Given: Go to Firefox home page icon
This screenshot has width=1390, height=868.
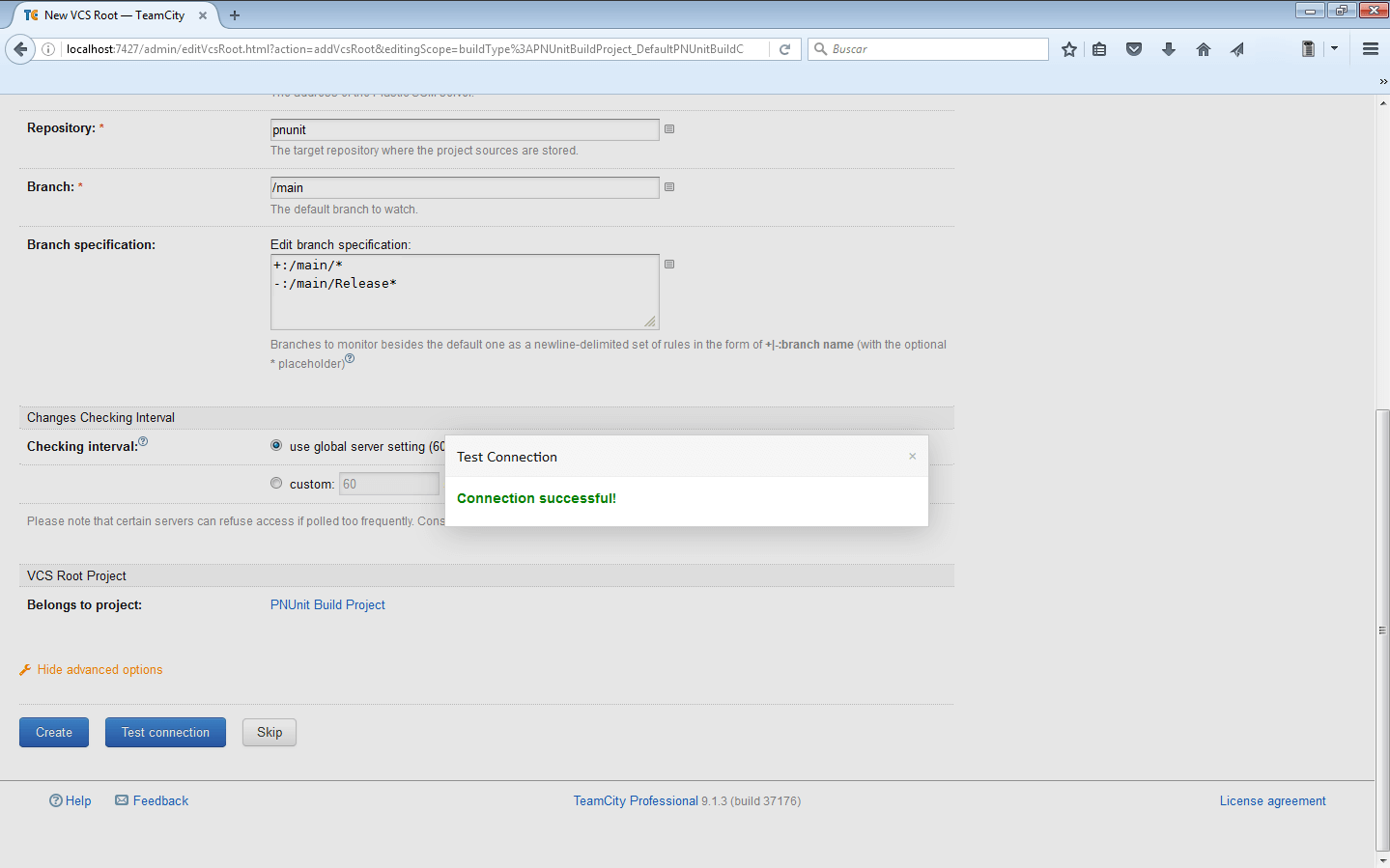Looking at the screenshot, I should click(x=1203, y=49).
